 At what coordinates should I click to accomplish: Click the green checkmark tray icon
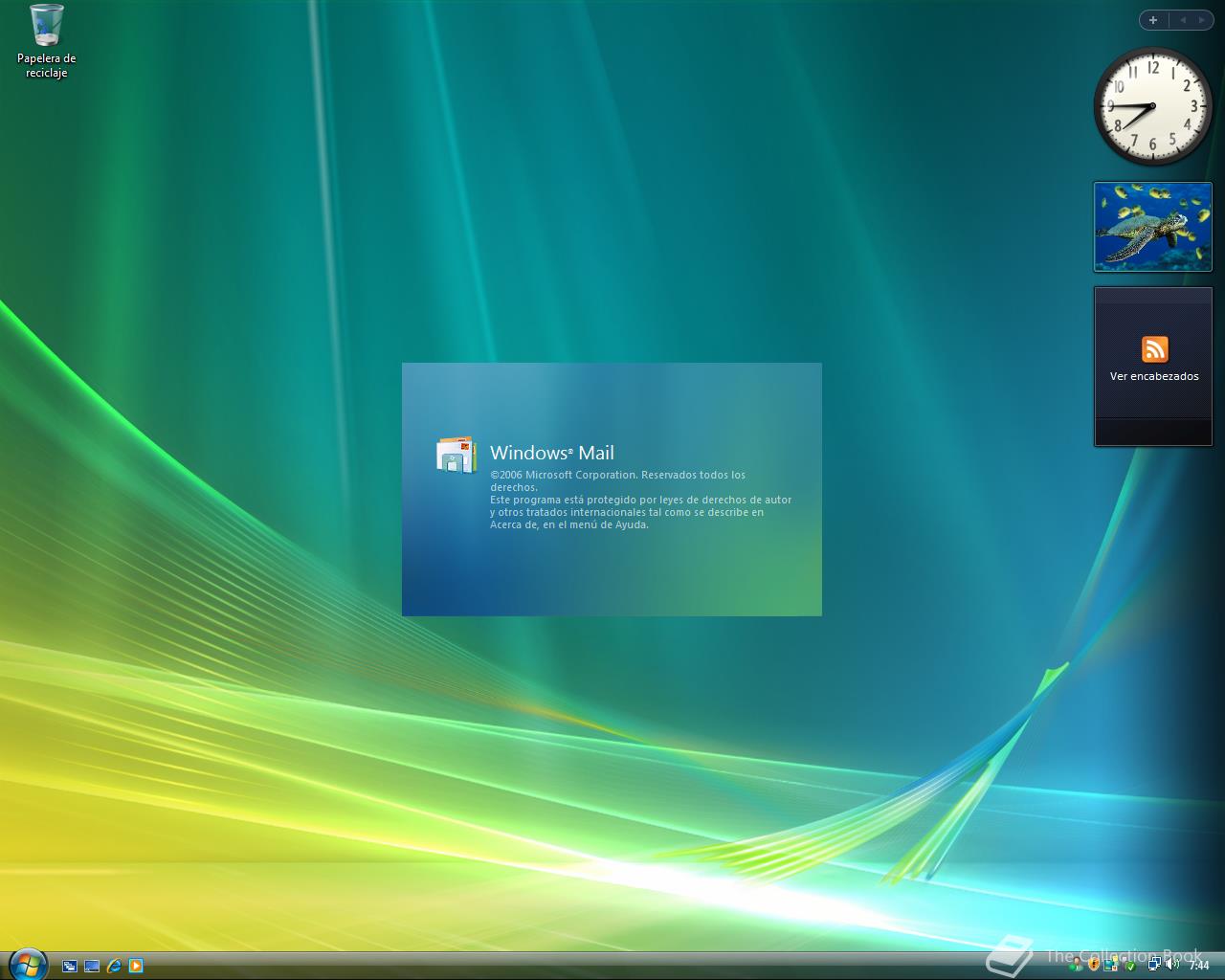[1130, 966]
